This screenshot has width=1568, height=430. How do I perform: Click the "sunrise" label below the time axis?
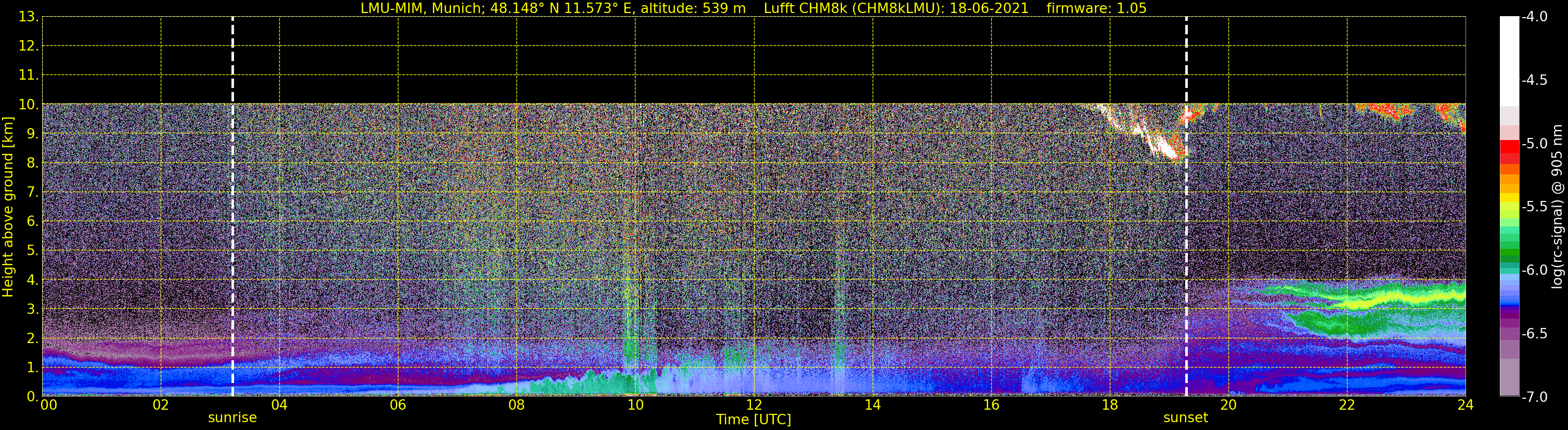click(232, 418)
